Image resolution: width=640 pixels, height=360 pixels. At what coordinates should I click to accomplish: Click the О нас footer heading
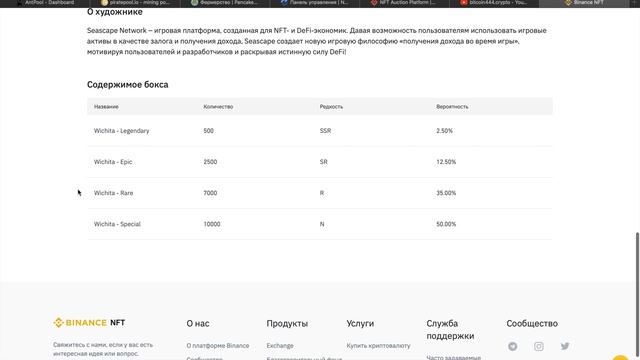pos(198,323)
